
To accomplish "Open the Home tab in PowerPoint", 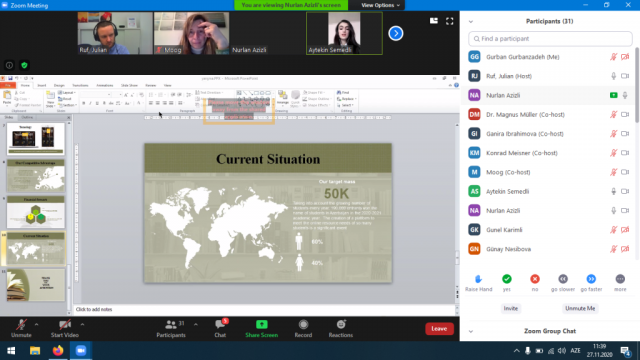I will tap(25, 86).
